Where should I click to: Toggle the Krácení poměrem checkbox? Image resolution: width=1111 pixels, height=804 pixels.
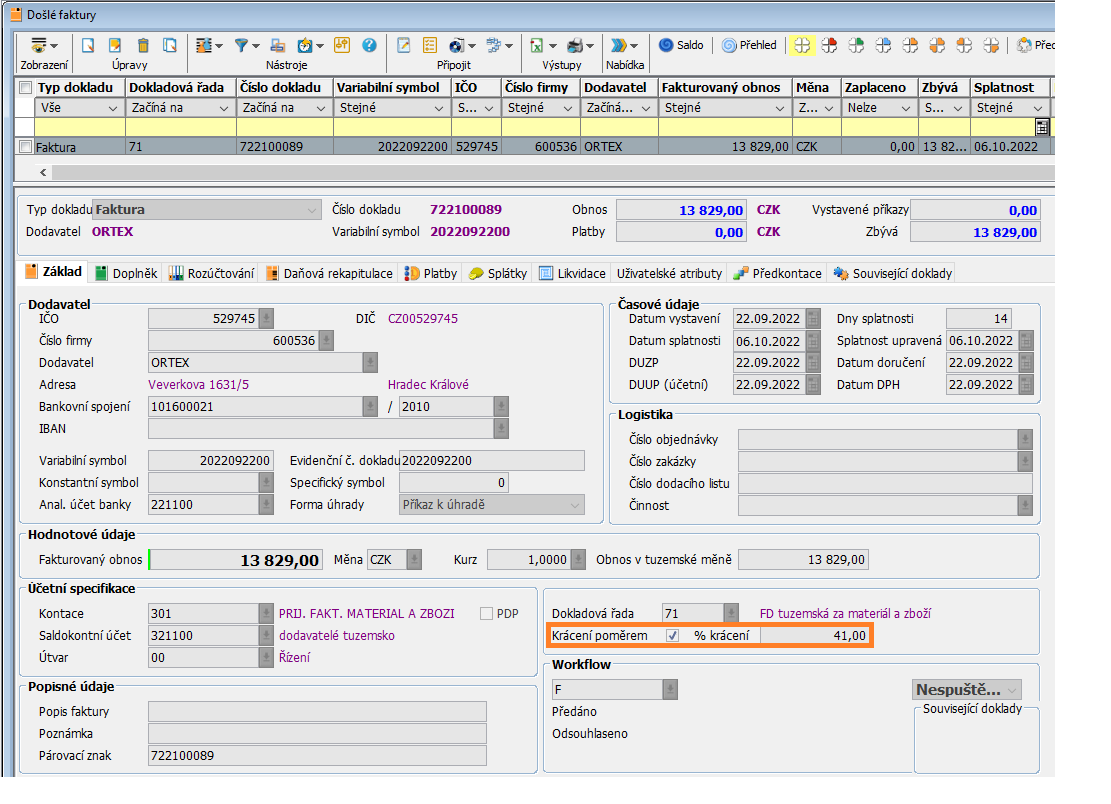(673, 636)
